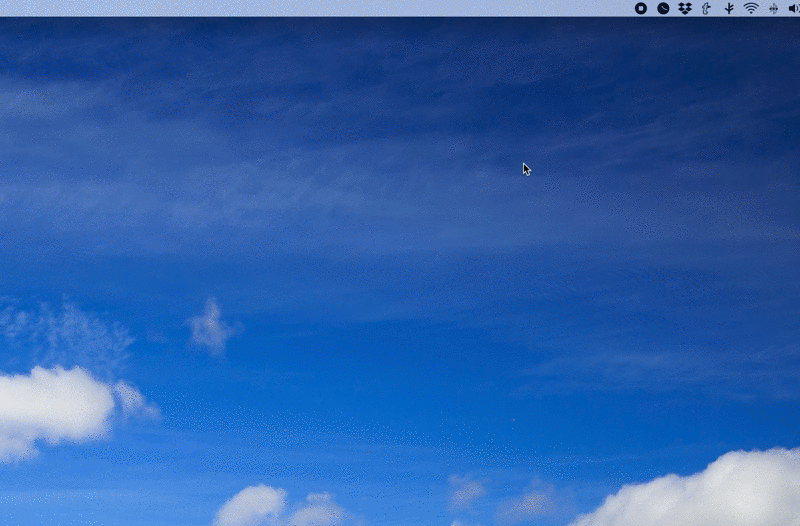Screen dimensions: 800x526
Task: End the screen capture with the stop button
Action: [641, 8]
